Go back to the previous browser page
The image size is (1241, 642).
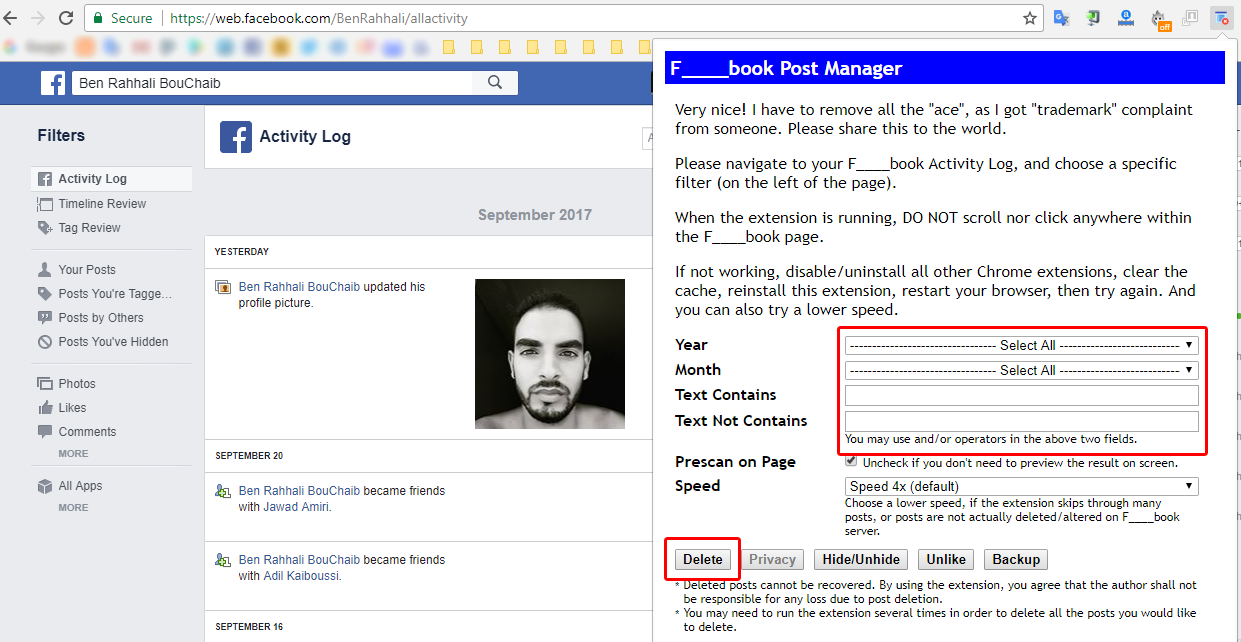click(12, 18)
